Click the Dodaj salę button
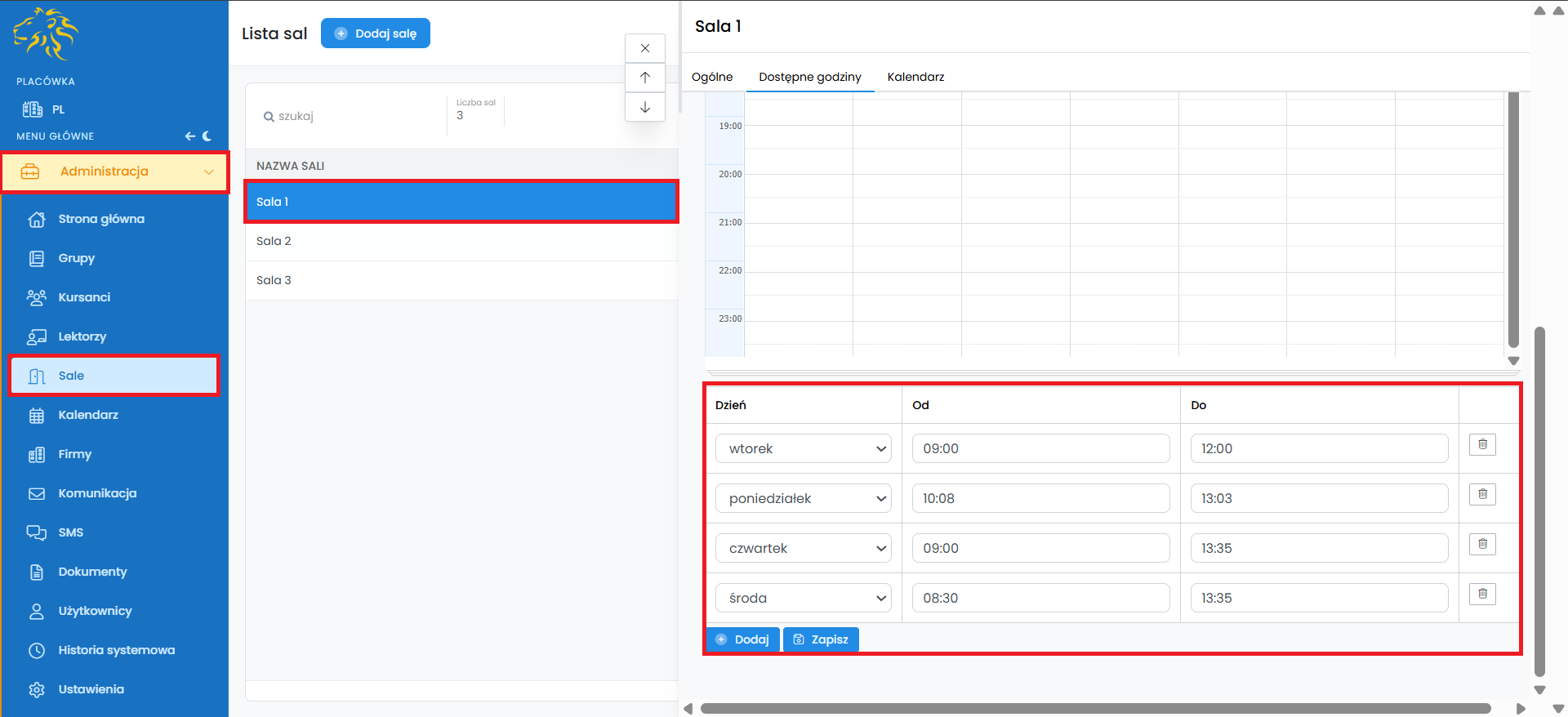1568x717 pixels. point(376,33)
